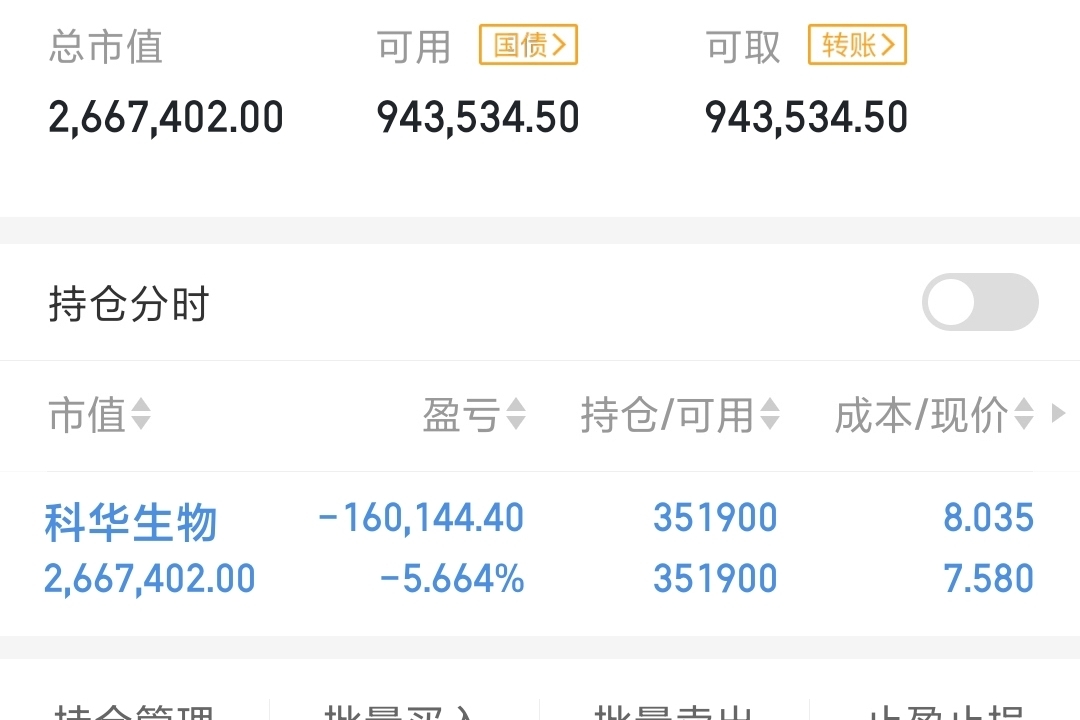Select the 批量买入 tab
The height and width of the screenshot is (720, 1080).
pos(403,712)
